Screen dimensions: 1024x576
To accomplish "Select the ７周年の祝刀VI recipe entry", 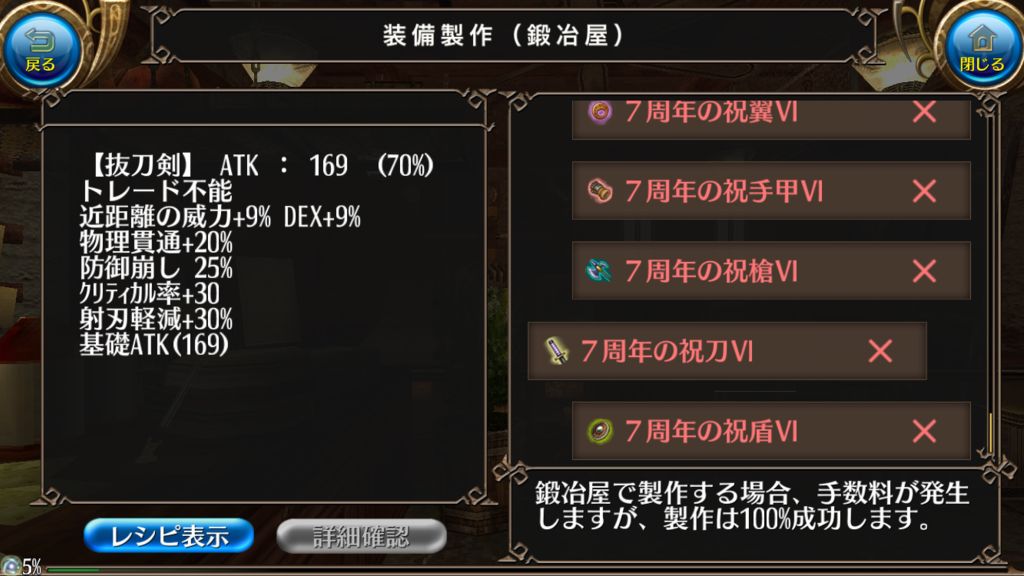I will point(727,351).
